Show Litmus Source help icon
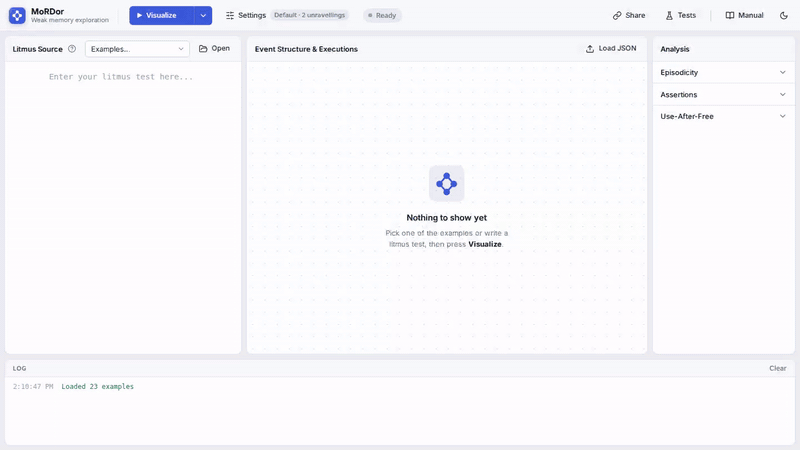This screenshot has height=450, width=800. coord(72,49)
